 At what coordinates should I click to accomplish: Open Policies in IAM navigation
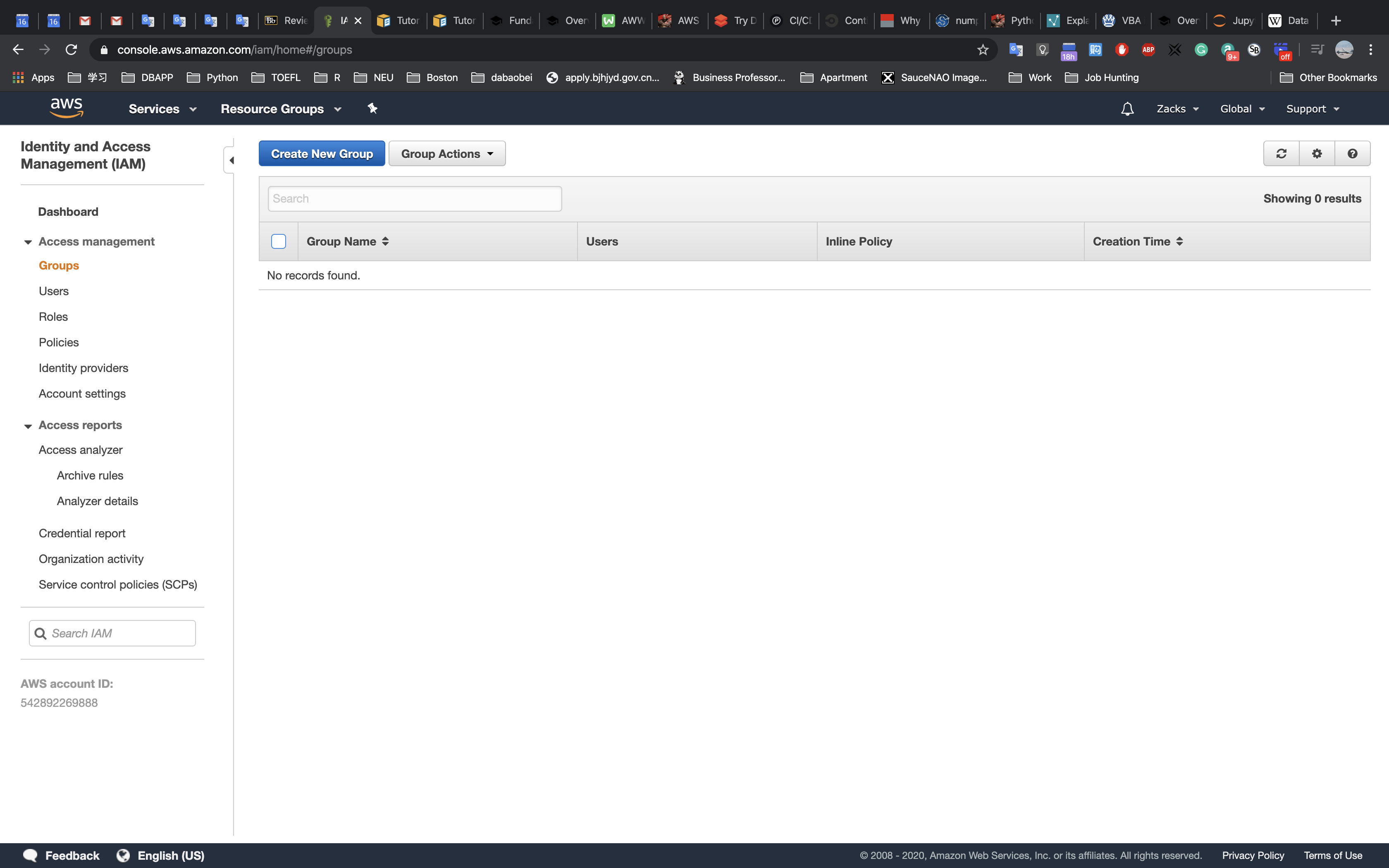59,343
